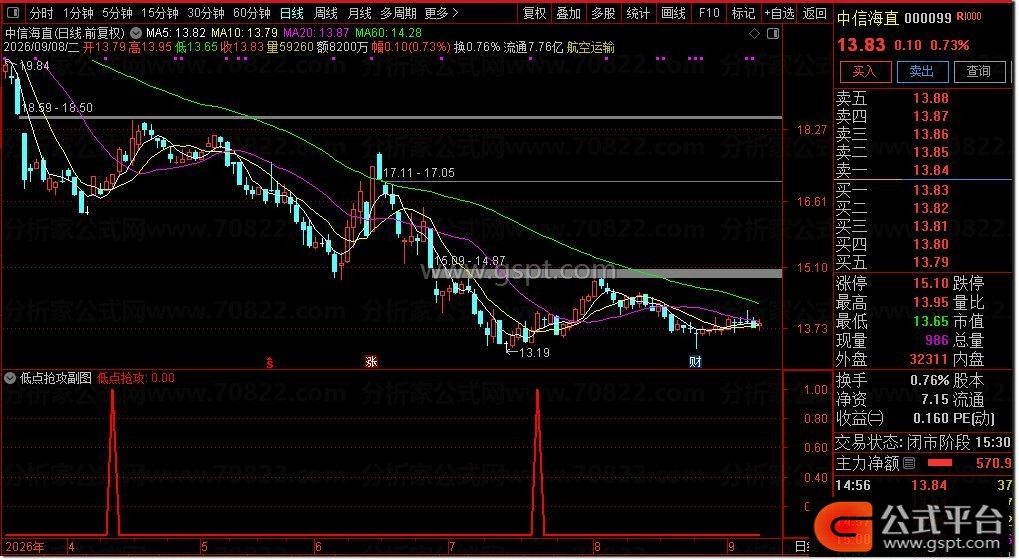Image resolution: width=1019 pixels, height=560 pixels.
Task: Toggle the left sidebar panel icon
Action: coord(13,12)
